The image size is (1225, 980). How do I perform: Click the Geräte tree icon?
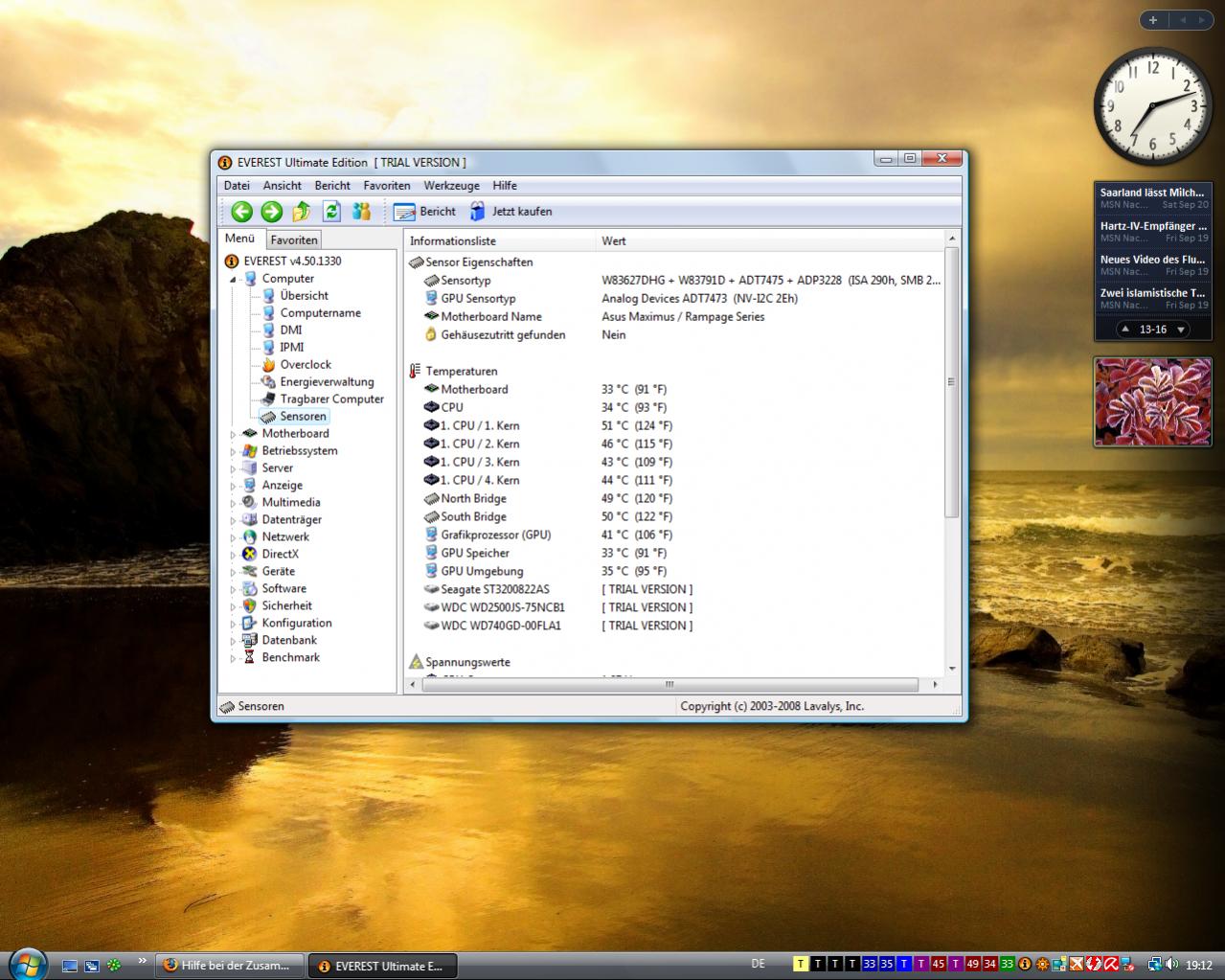(x=250, y=572)
